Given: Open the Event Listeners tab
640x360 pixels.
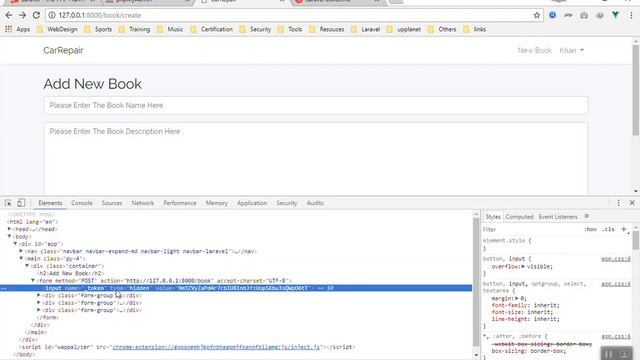Looking at the screenshot, I should 558,217.
